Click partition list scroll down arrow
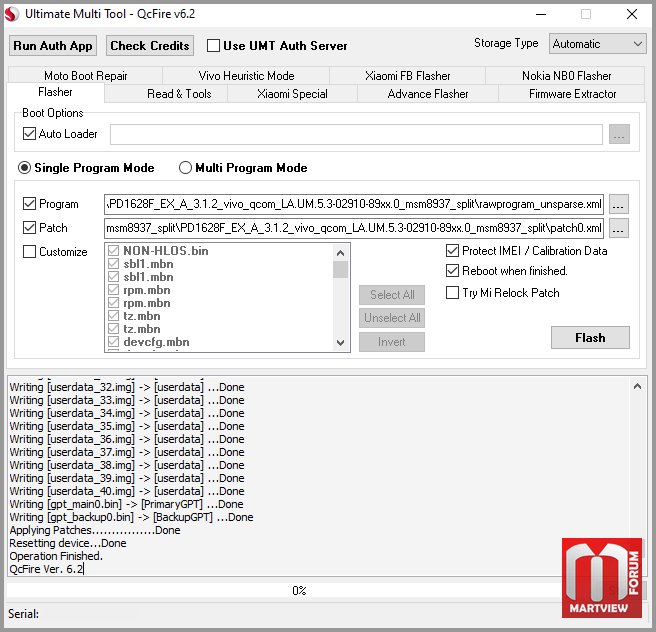 (x=341, y=343)
